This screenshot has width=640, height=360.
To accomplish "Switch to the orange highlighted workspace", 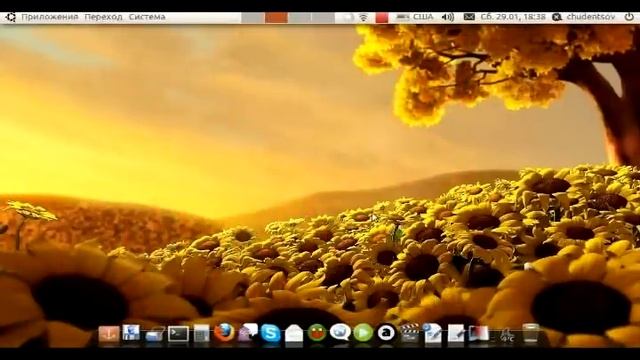I will tap(276, 17).
